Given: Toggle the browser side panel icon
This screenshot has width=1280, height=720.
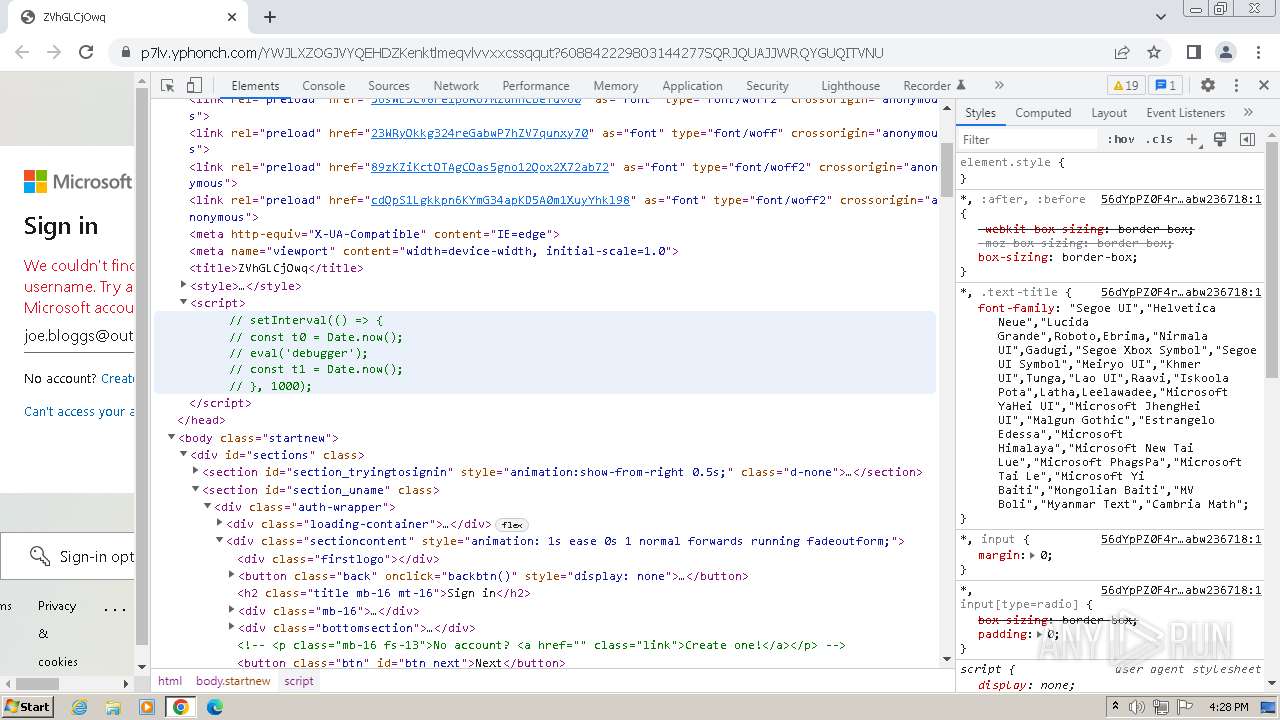Looking at the screenshot, I should pos(1194,53).
